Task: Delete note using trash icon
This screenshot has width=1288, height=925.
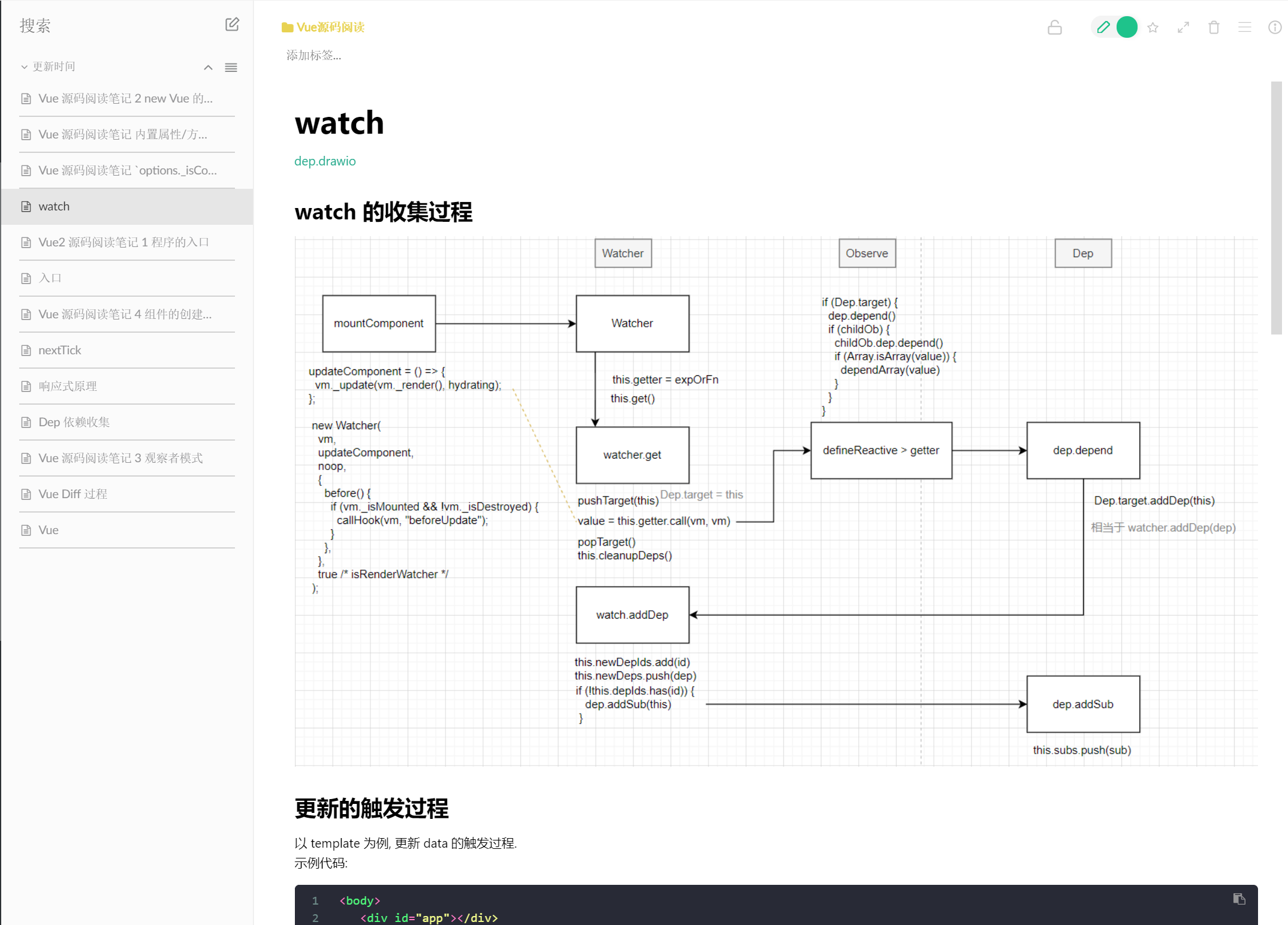Action: pos(1214,28)
